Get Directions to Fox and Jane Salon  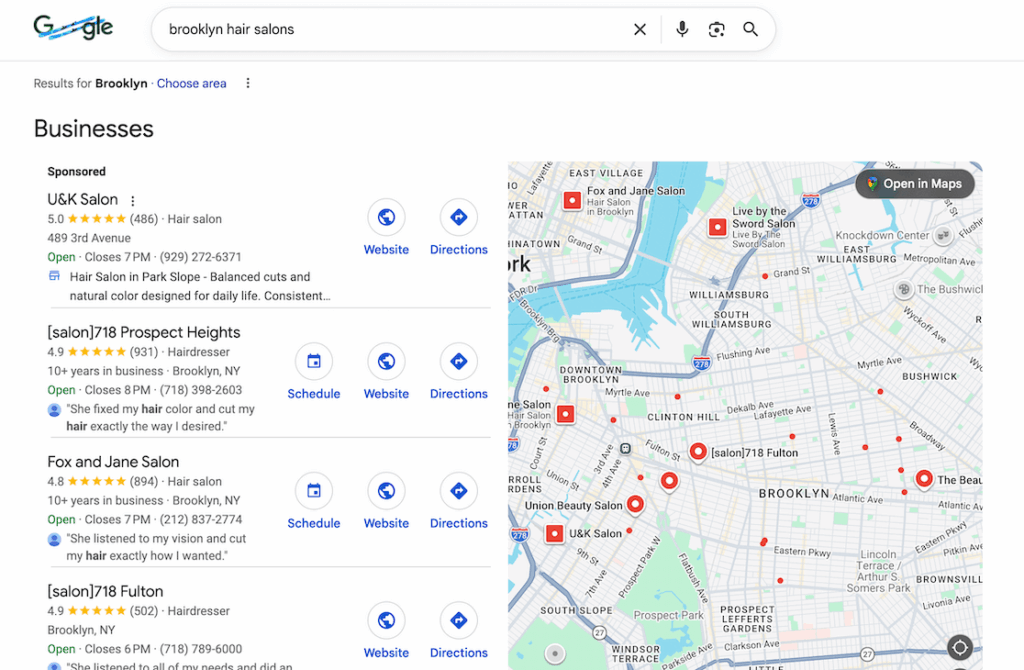click(x=458, y=491)
